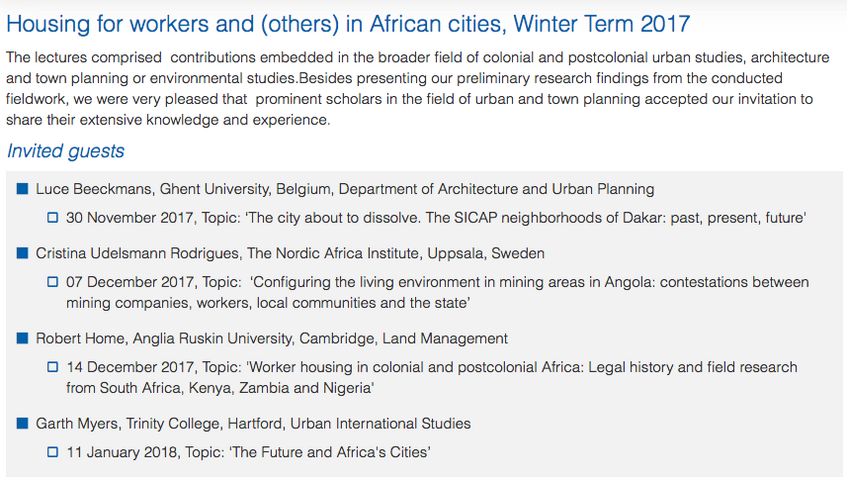Click 'The Future and Africa's Cities' topic
Image resolution: width=847 pixels, height=481 pixels.
(330, 452)
